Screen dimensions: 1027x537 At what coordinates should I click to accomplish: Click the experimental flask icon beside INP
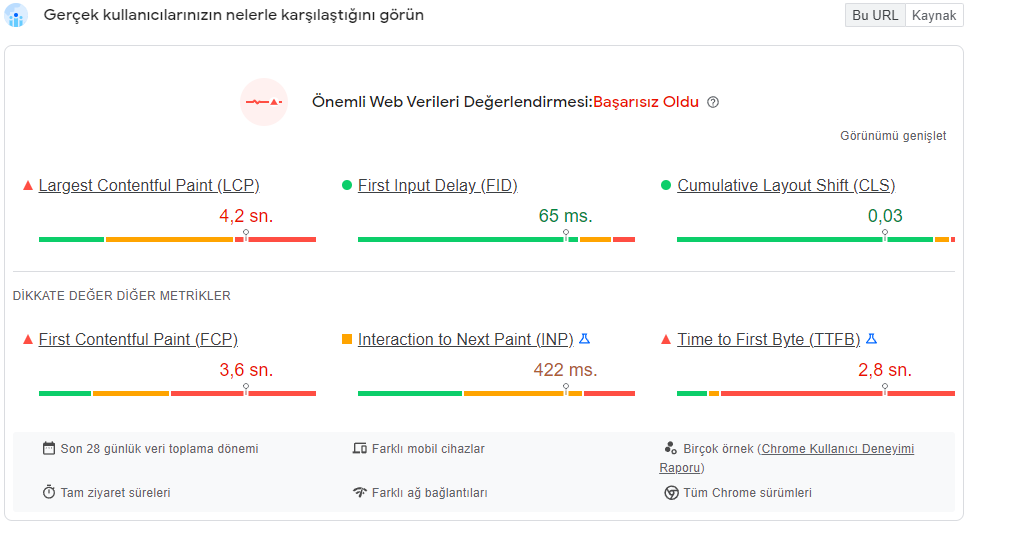[585, 339]
